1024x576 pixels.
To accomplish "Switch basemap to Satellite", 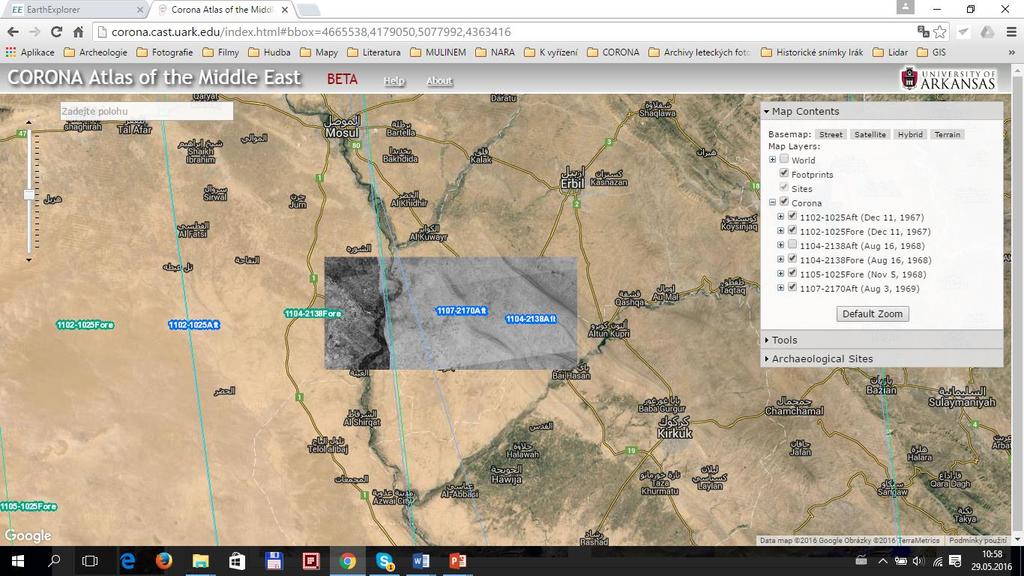I will 870,135.
